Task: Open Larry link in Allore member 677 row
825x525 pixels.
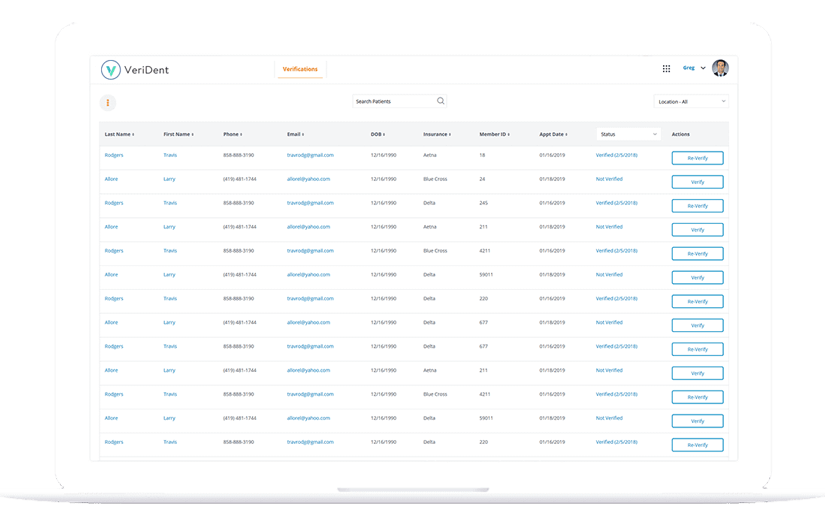Action: click(x=169, y=322)
